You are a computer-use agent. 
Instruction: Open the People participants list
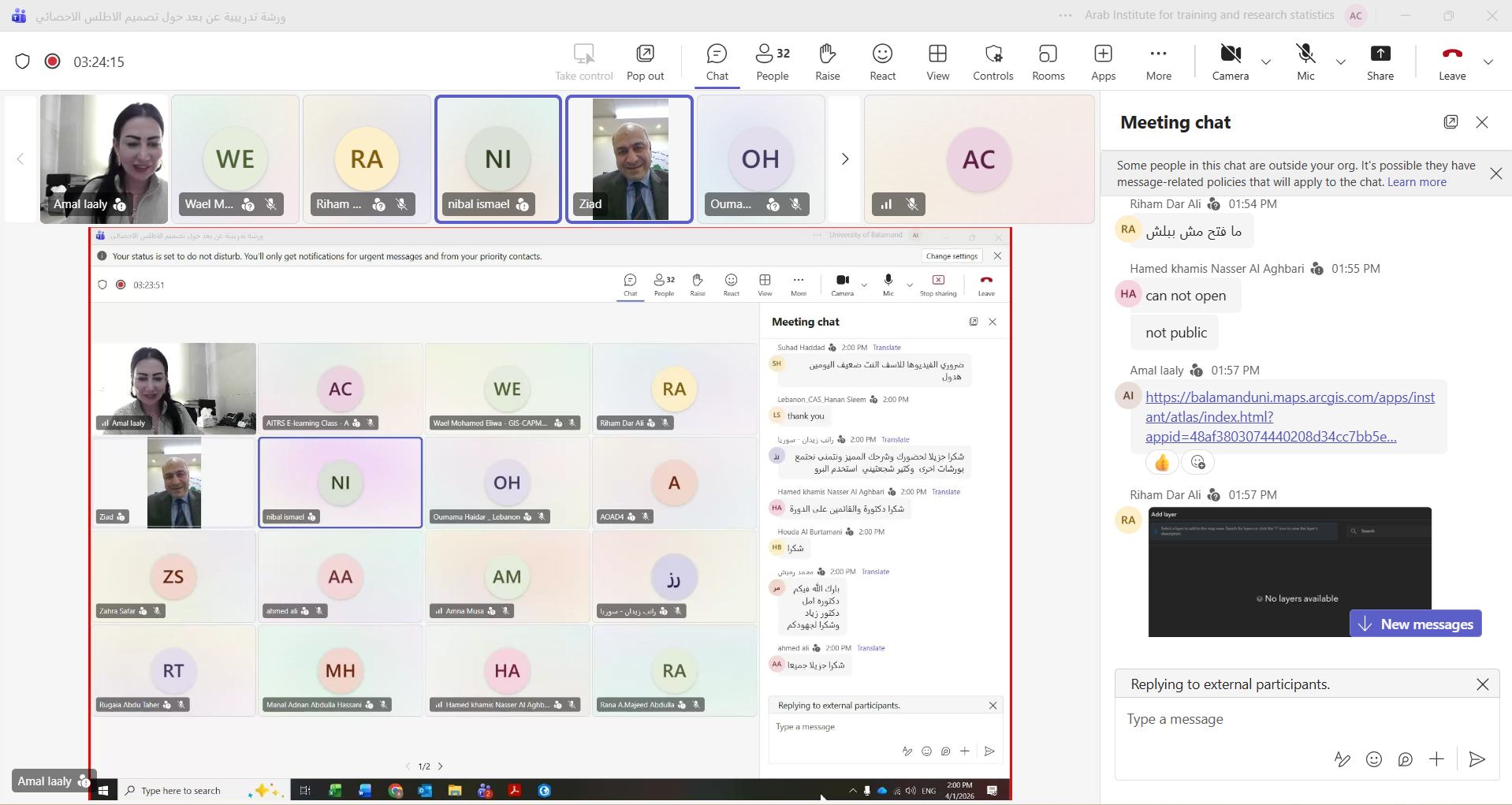coord(772,61)
